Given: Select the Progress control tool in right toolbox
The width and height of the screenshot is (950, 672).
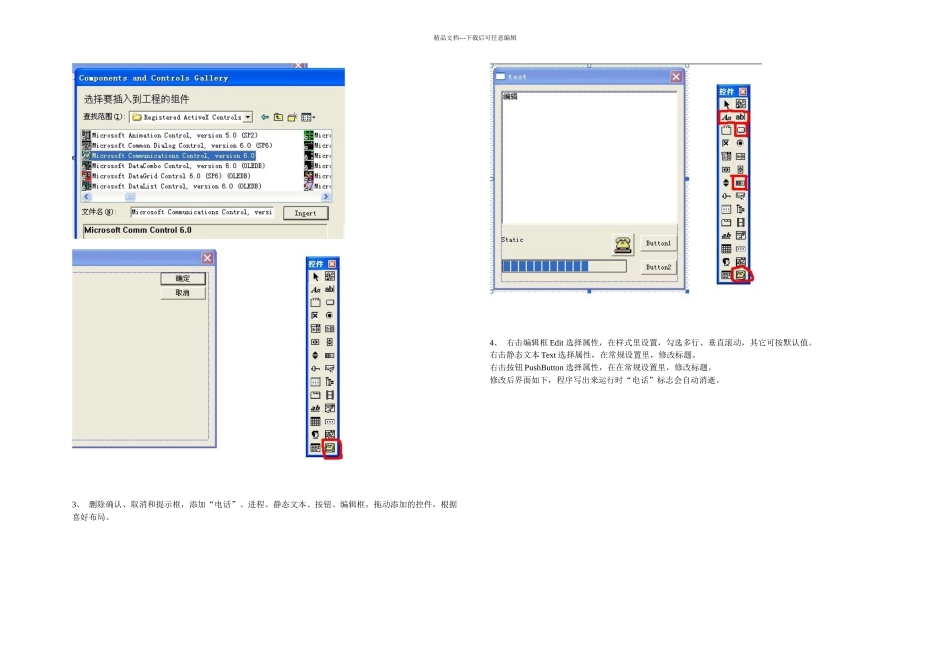Looking at the screenshot, I should tap(741, 183).
